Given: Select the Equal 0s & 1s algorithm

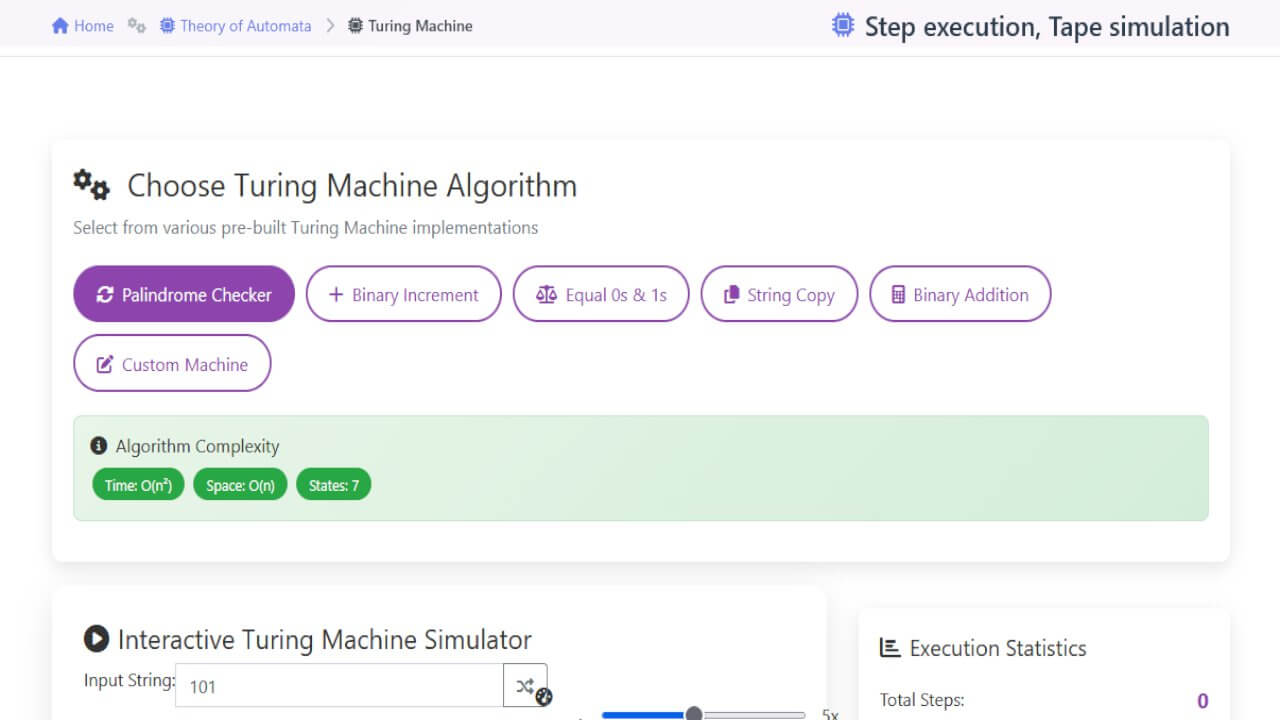Looking at the screenshot, I should point(600,294).
